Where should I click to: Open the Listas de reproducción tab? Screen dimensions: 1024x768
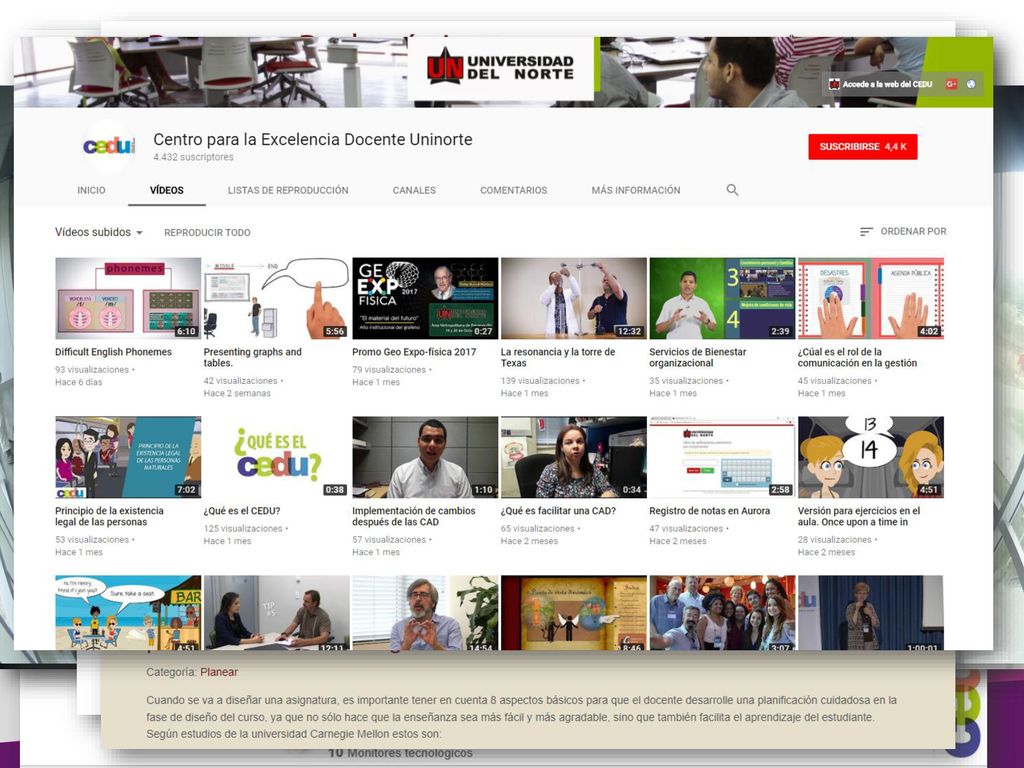[x=288, y=190]
